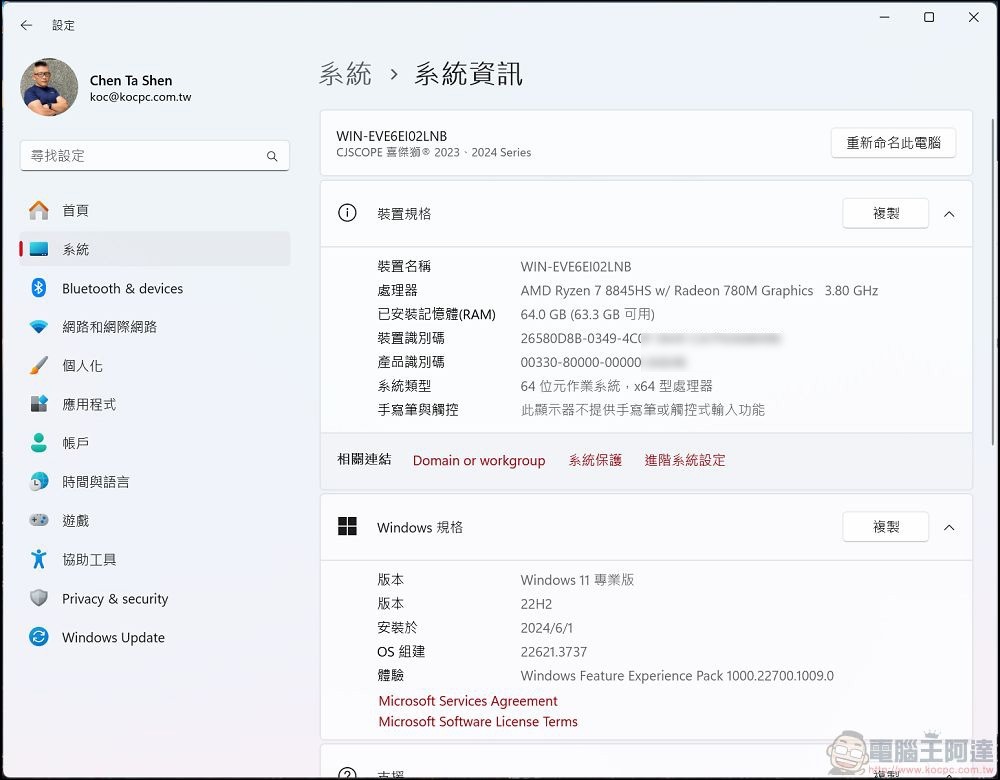
Task: Click the network Wi-Fi icon
Action: click(x=39, y=327)
